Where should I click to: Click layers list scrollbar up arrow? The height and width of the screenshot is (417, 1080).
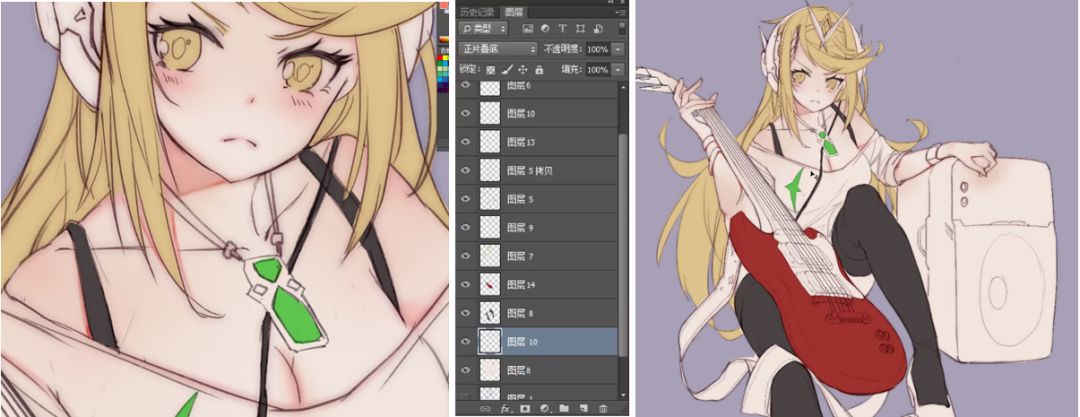[x=623, y=88]
